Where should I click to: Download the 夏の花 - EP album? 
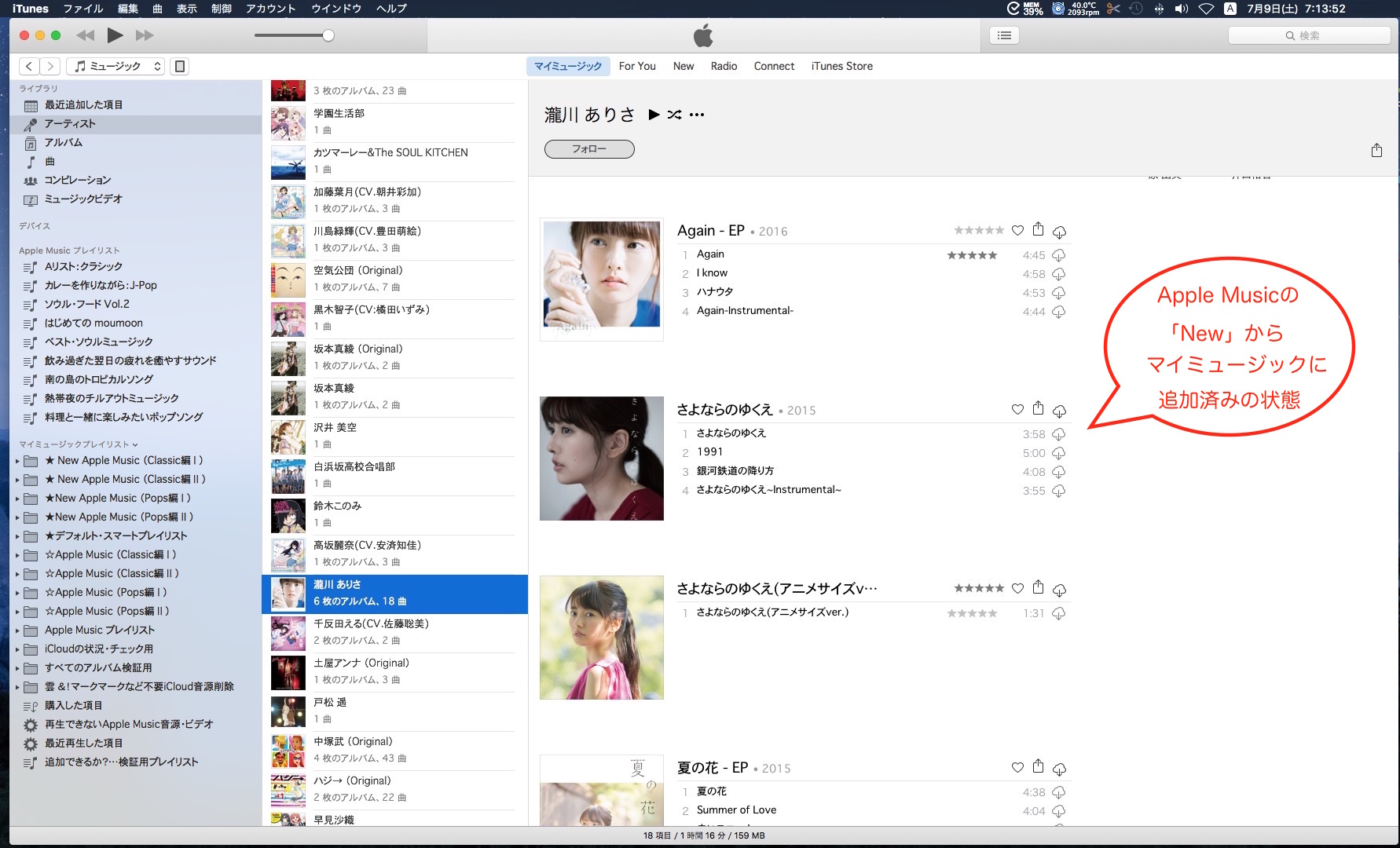tap(1059, 769)
